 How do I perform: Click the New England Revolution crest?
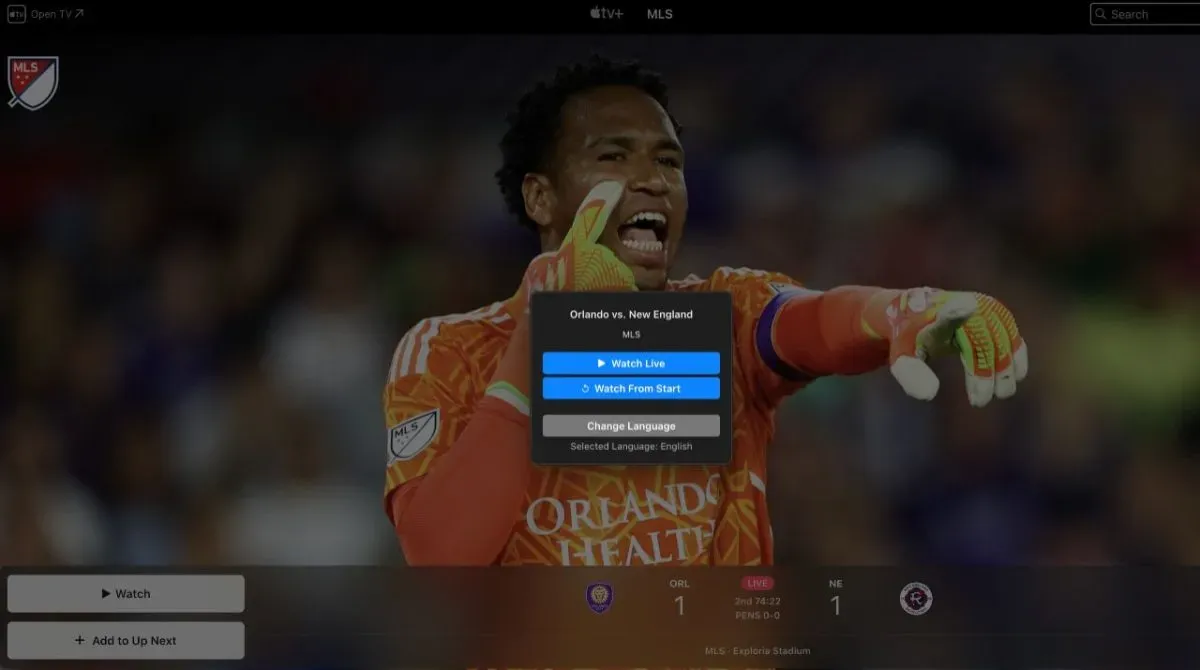click(916, 599)
